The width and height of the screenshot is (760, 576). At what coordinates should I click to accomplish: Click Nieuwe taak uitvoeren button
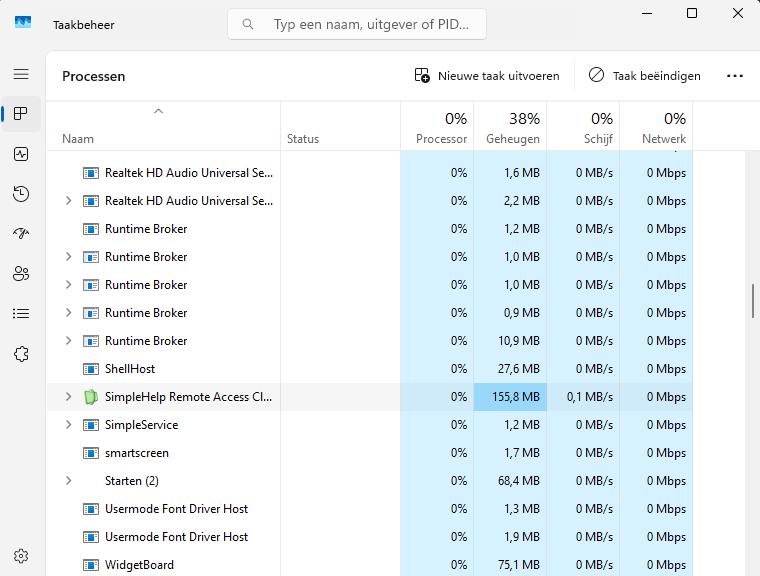[x=487, y=76]
